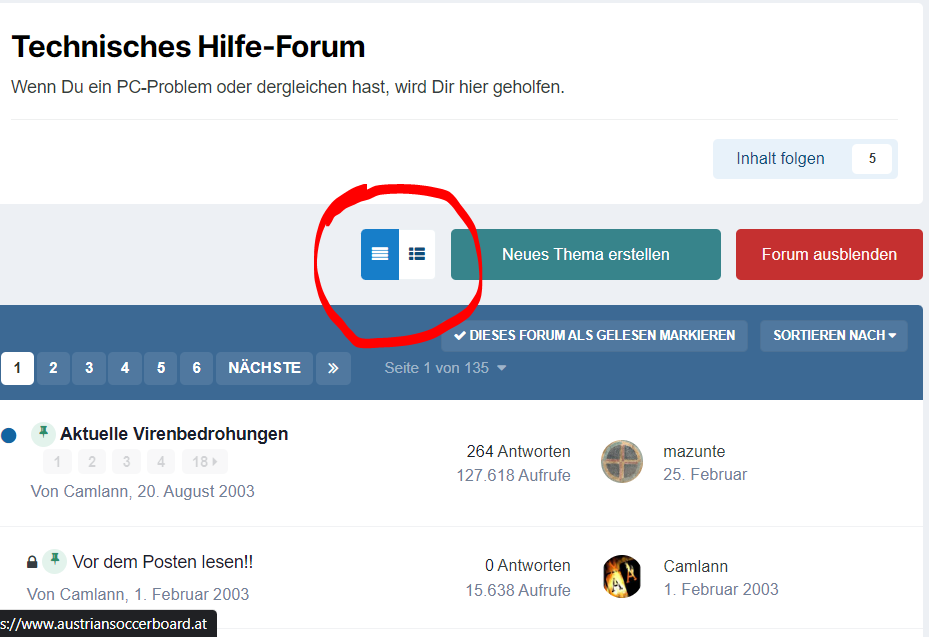The height and width of the screenshot is (637, 929).
Task: Open the Aktuelle Virenbedrohungen topic
Action: [174, 434]
